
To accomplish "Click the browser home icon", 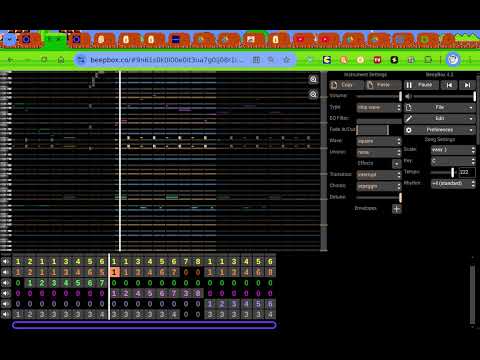I will coord(61,60).
